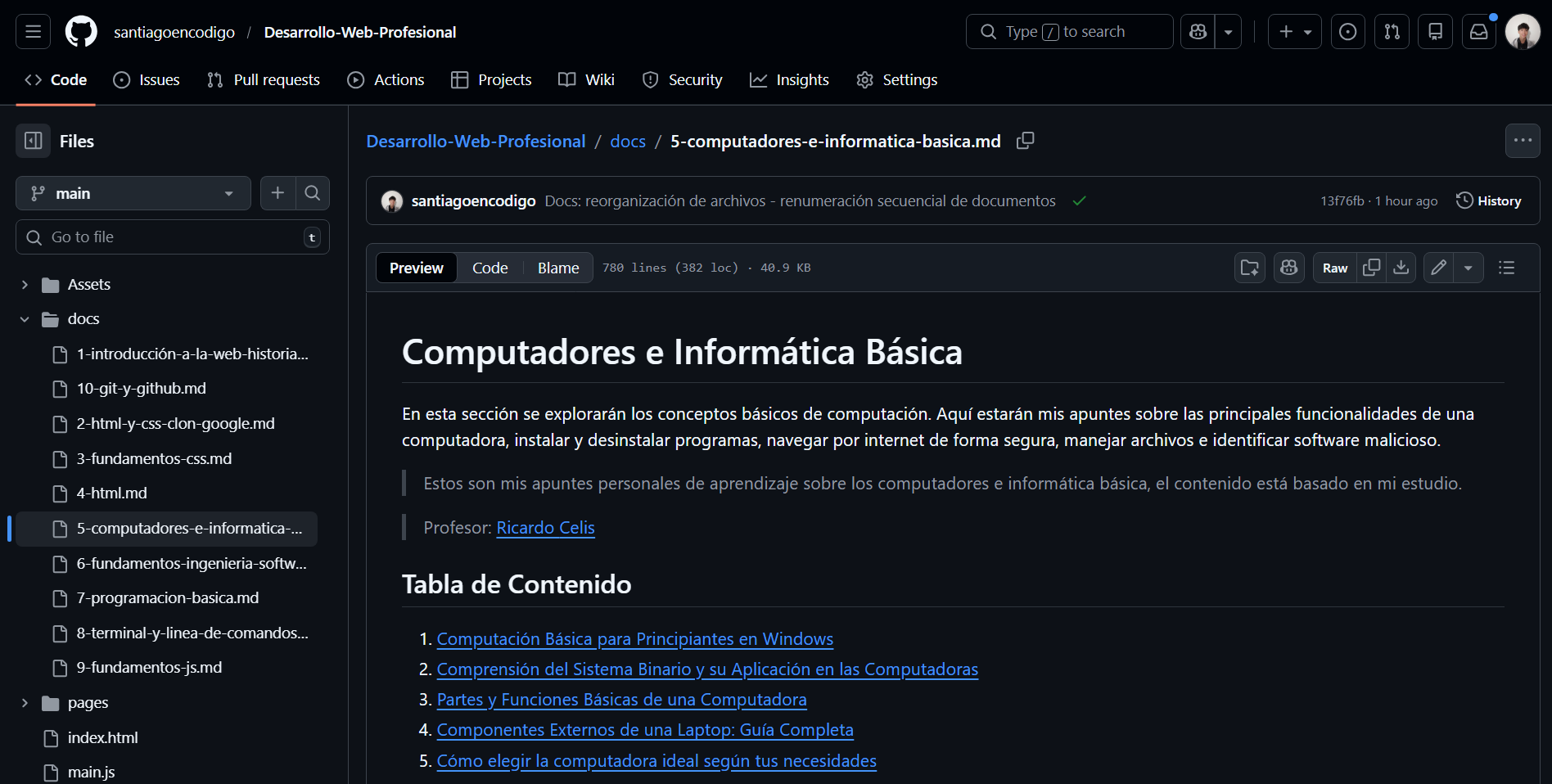
Task: Copy the raw file contents
Action: click(x=1372, y=268)
